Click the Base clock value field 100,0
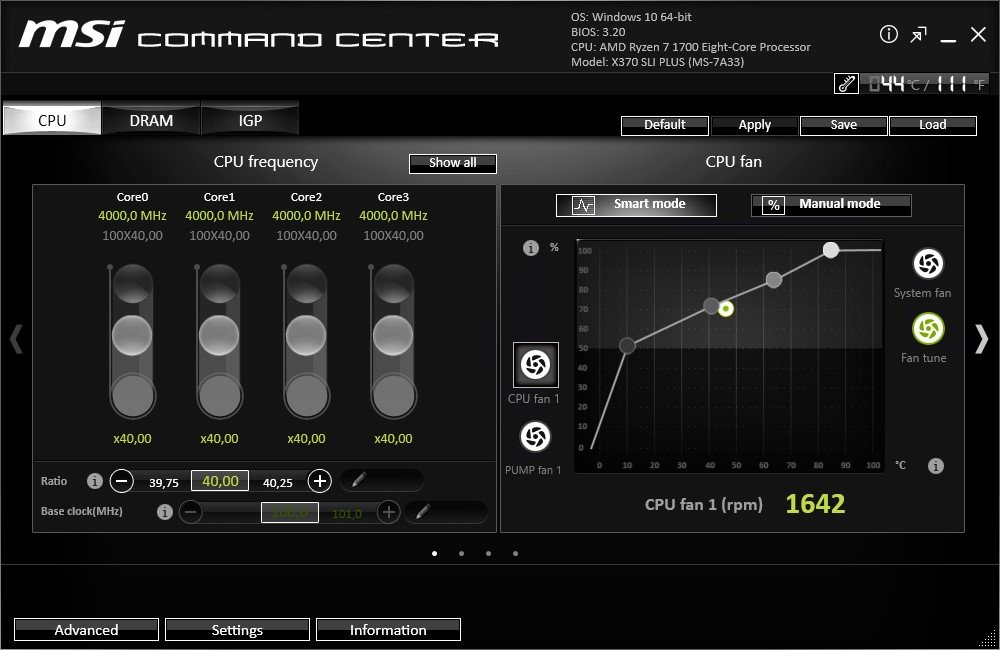Viewport: 1000px width, 650px height. 290,512
